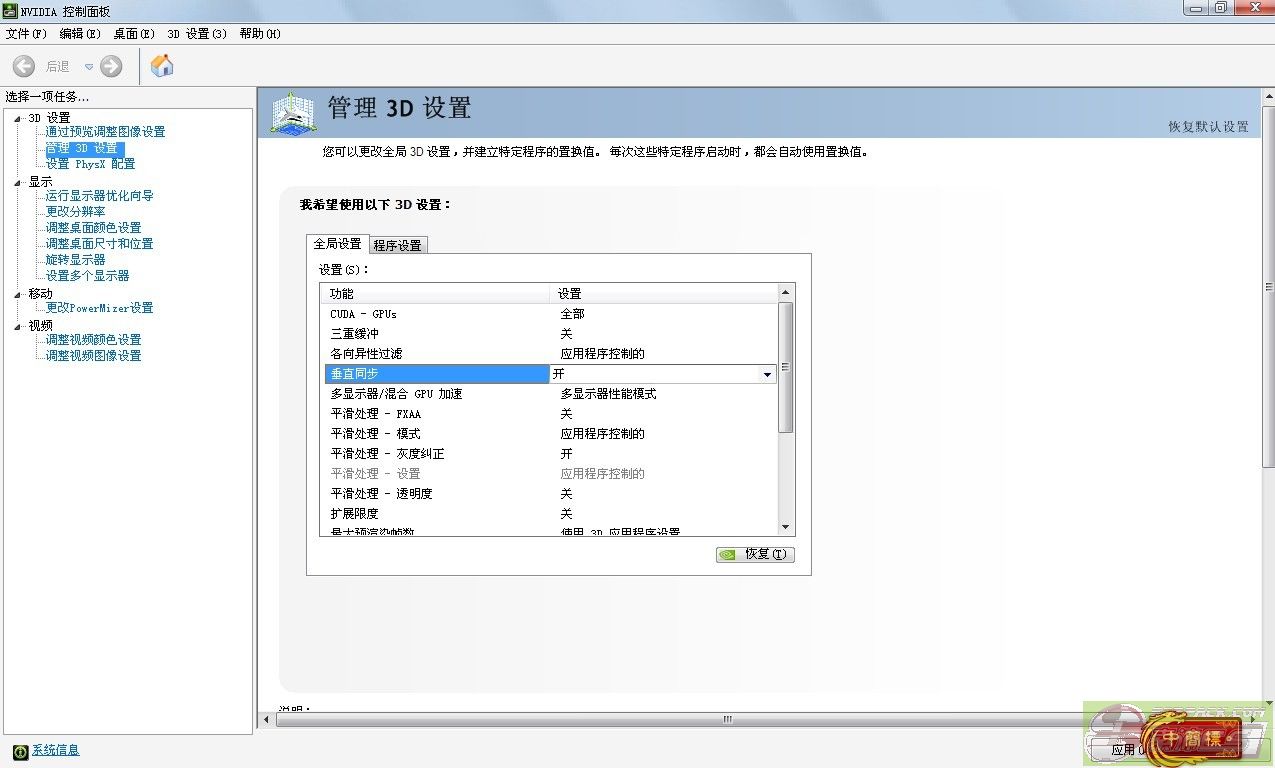This screenshot has width=1275, height=768.
Task: Switch to the 程序设置 tab
Action: tap(397, 245)
